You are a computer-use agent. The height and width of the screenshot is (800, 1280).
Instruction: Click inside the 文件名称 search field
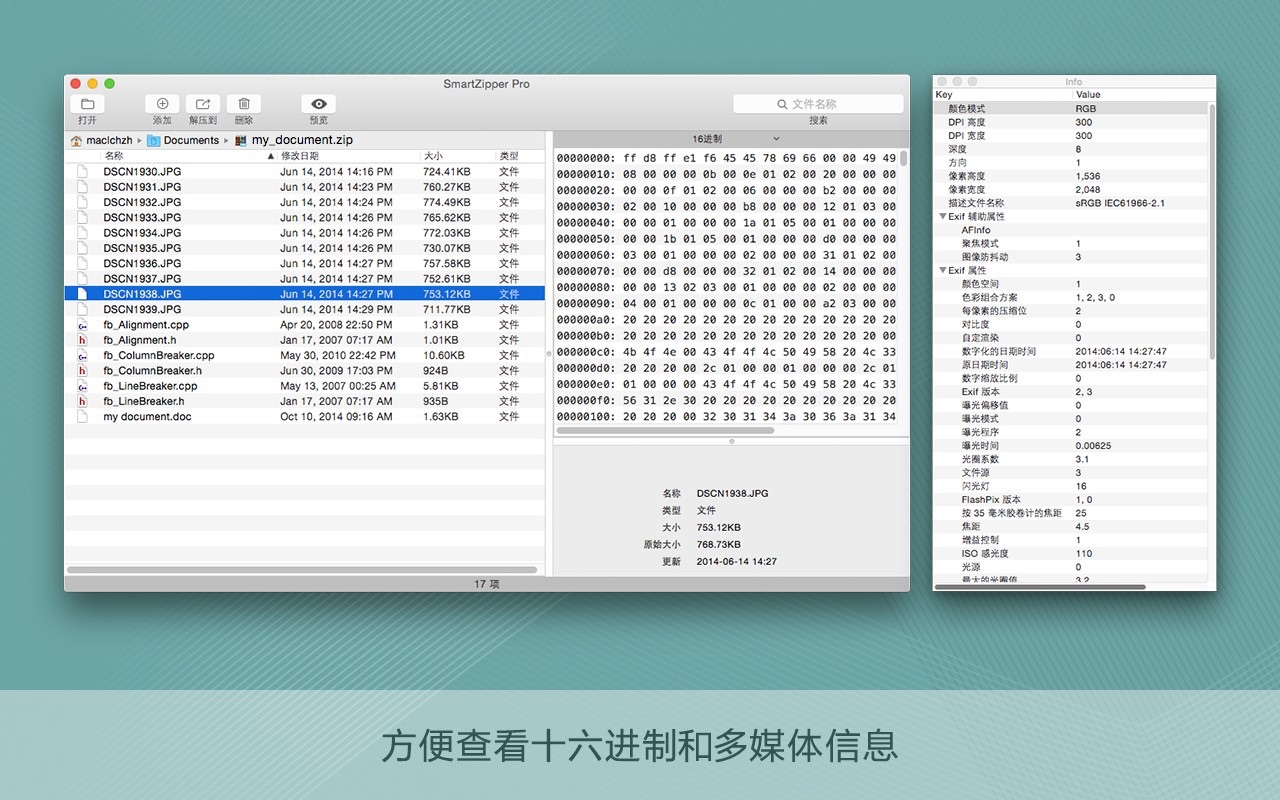click(818, 103)
